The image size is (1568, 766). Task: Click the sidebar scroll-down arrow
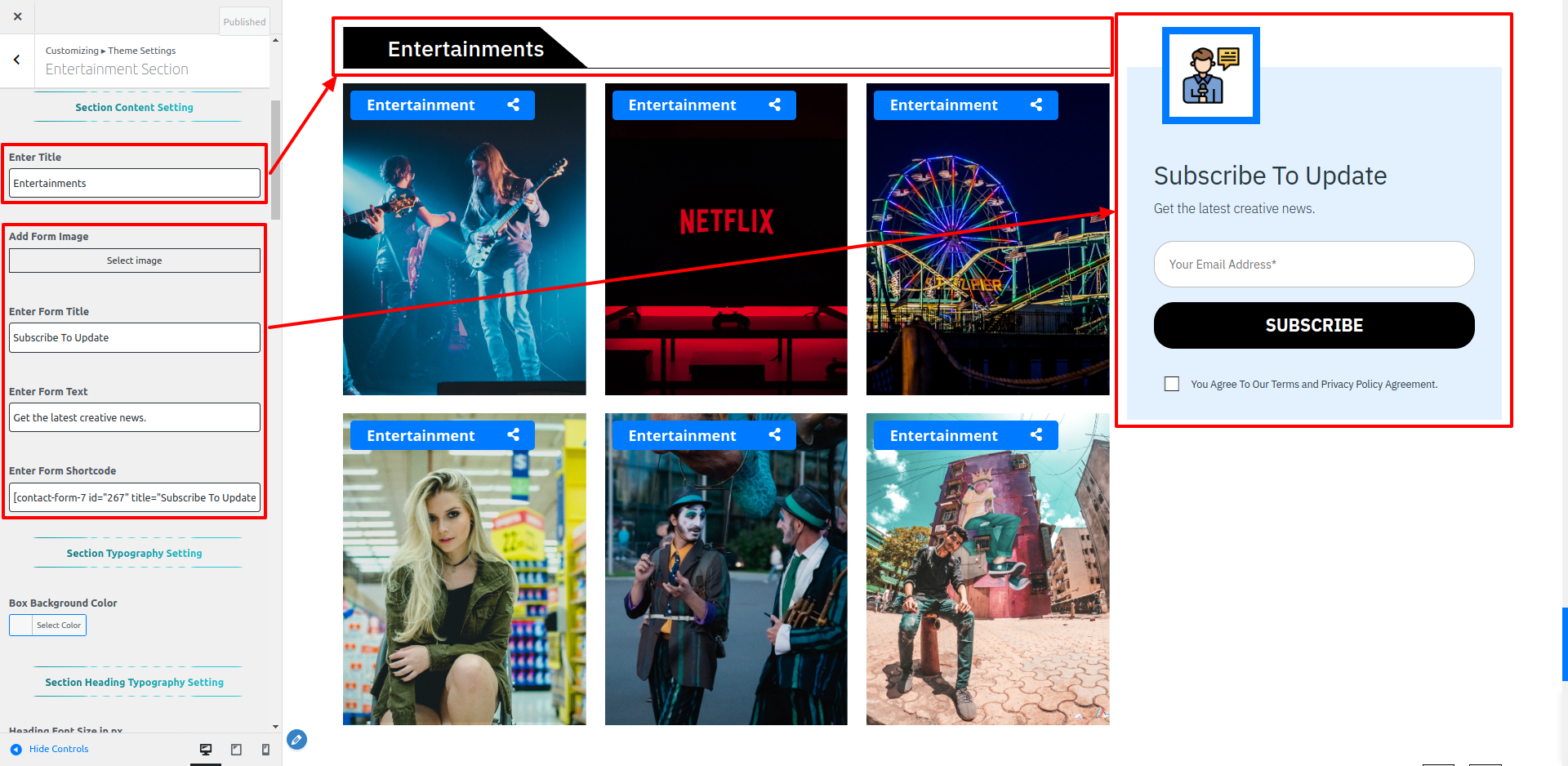point(276,726)
